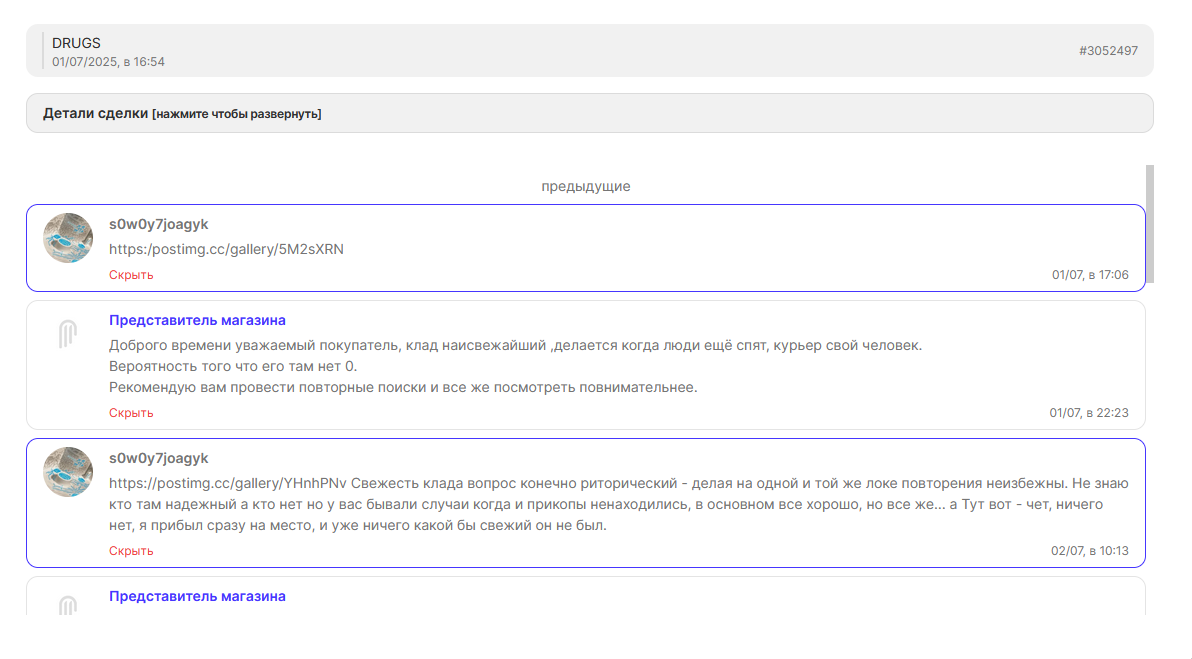This screenshot has height=659, width=1192.
Task: Expand the Детали сделки section
Action: coord(589,113)
